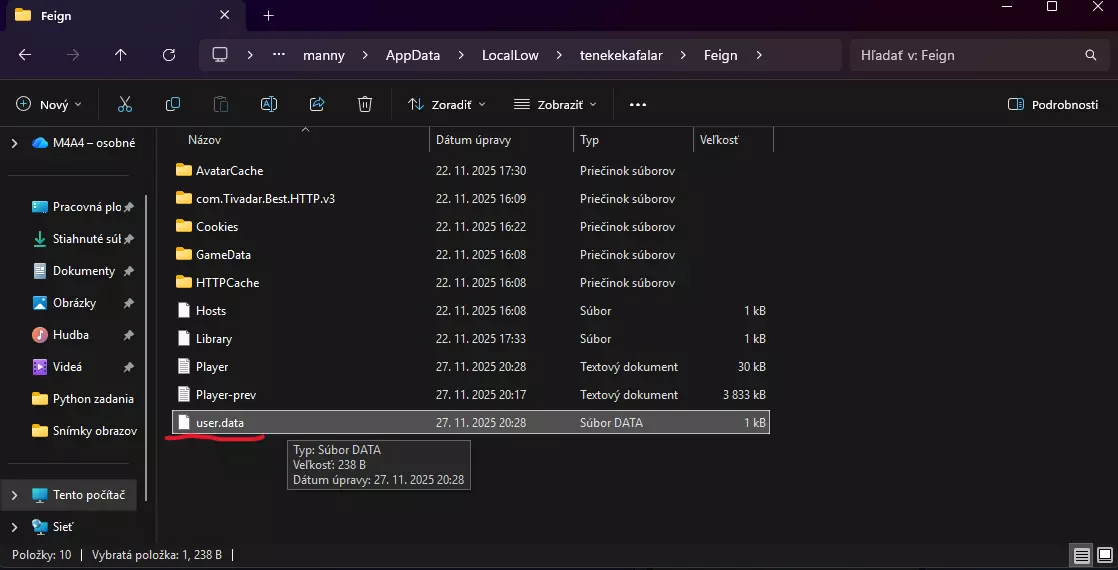
Task: Select the HTTPCache folder row
Action: point(471,283)
